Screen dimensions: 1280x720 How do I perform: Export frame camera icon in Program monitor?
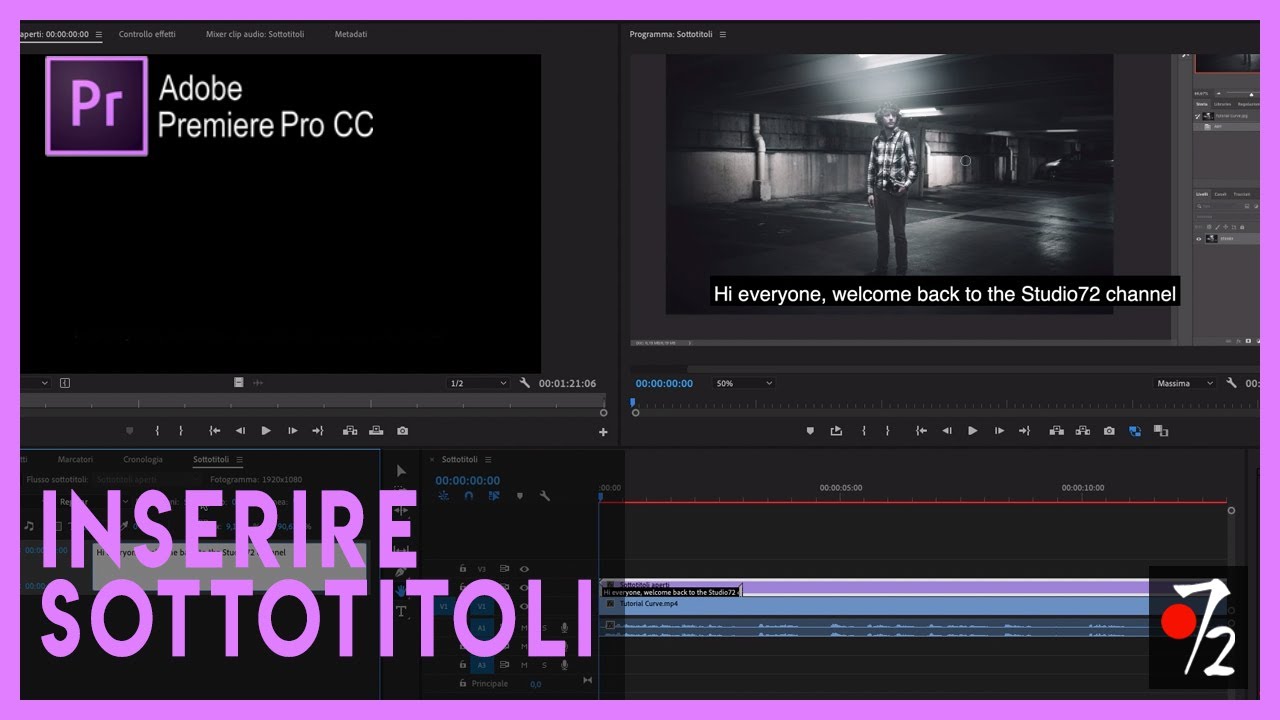pos(1109,431)
